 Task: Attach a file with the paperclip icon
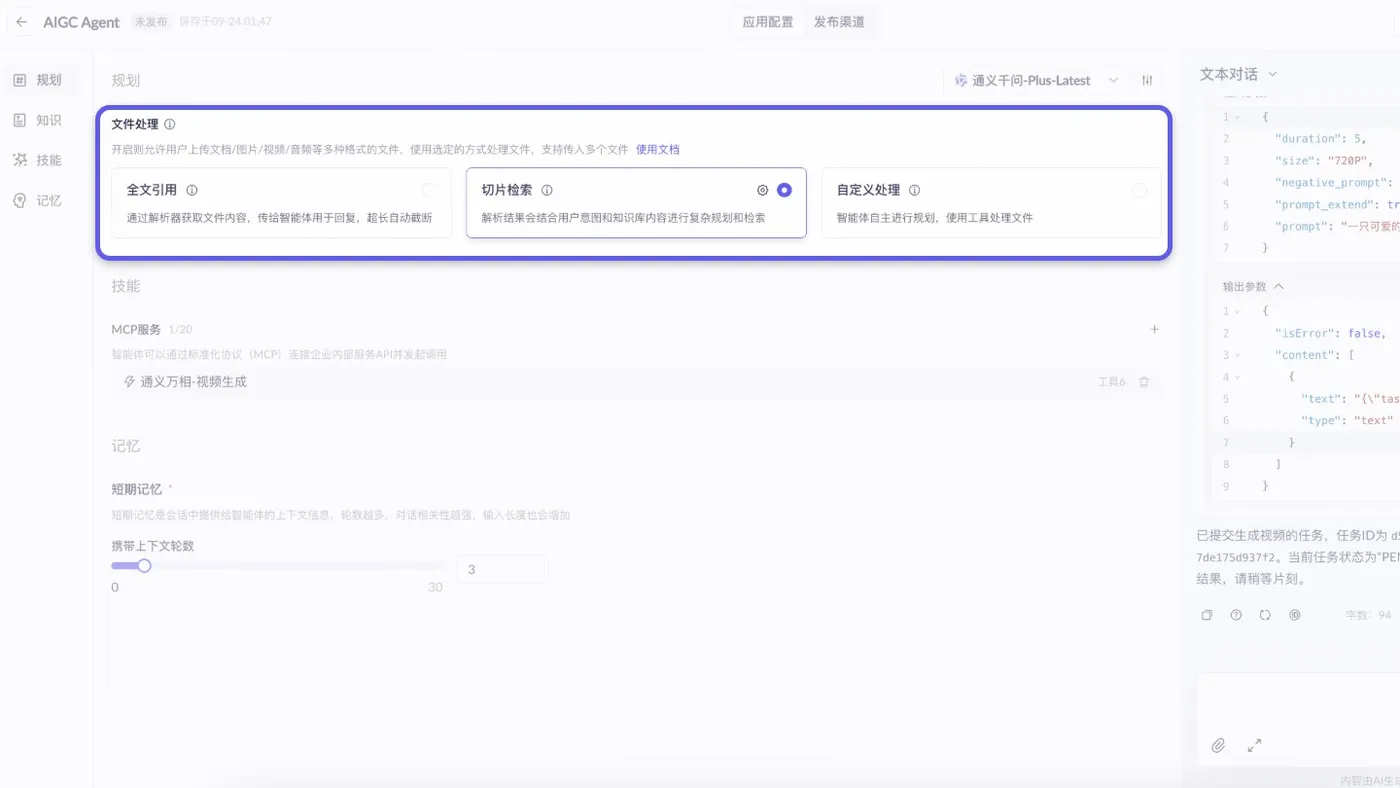[1218, 745]
